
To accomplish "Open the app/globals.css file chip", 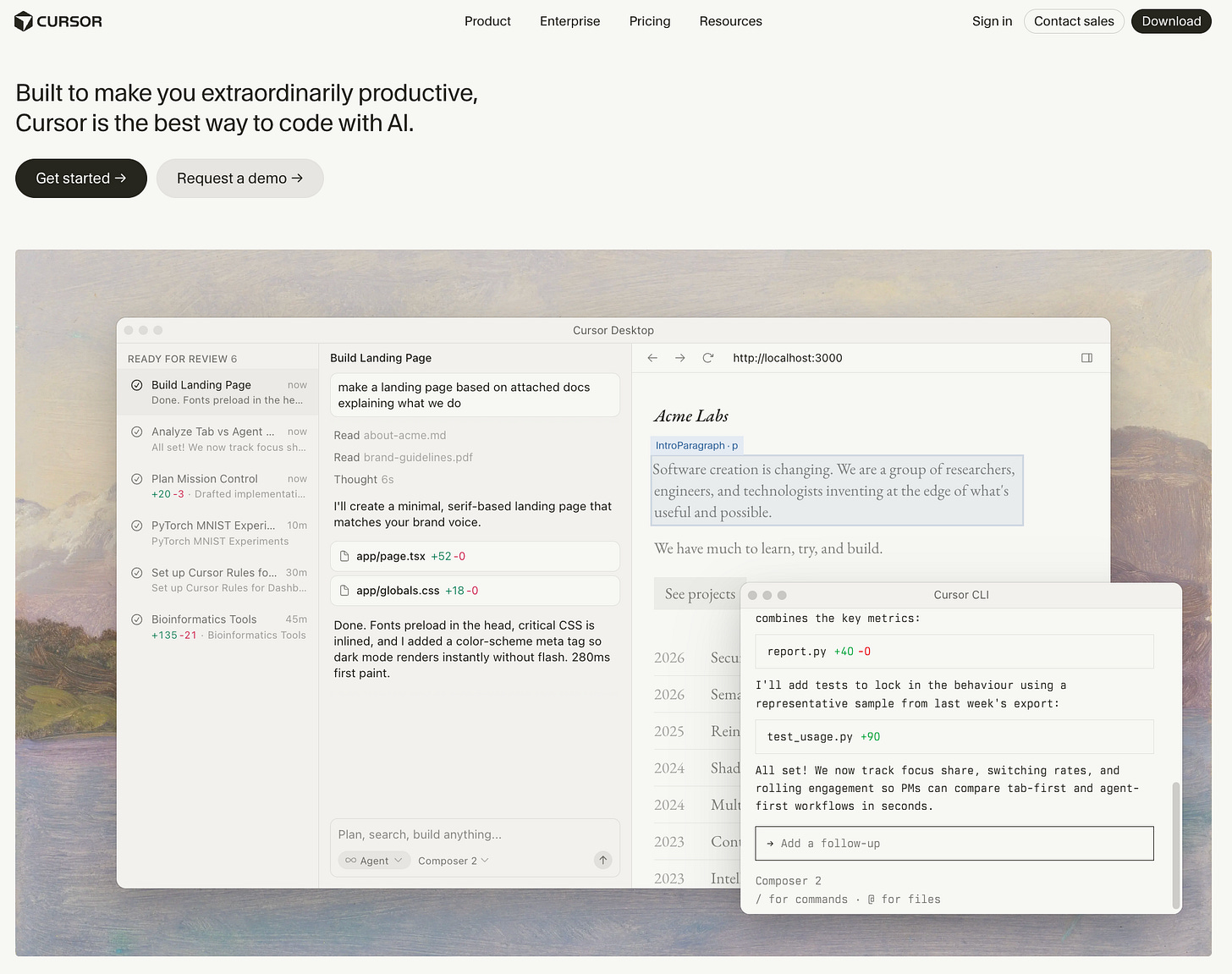I will (475, 591).
